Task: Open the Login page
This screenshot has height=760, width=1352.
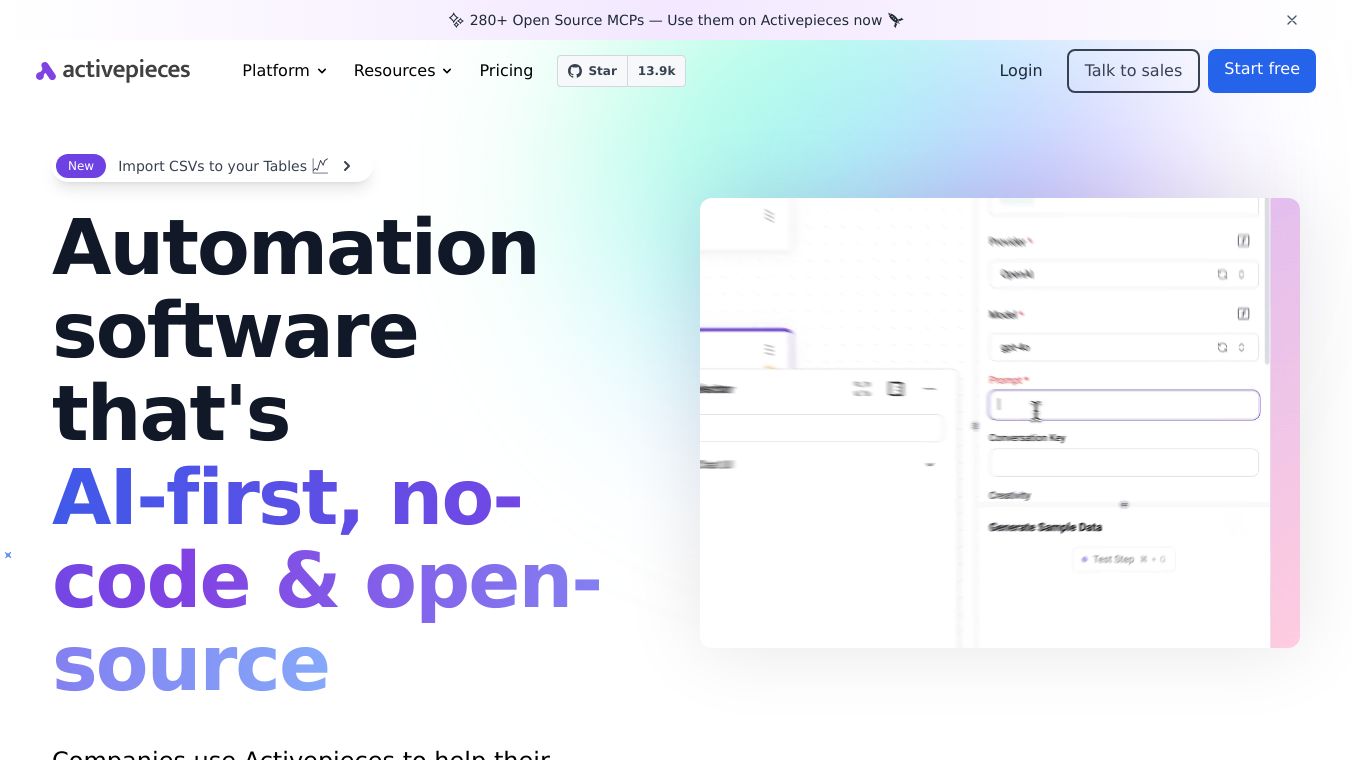Action: [1020, 71]
